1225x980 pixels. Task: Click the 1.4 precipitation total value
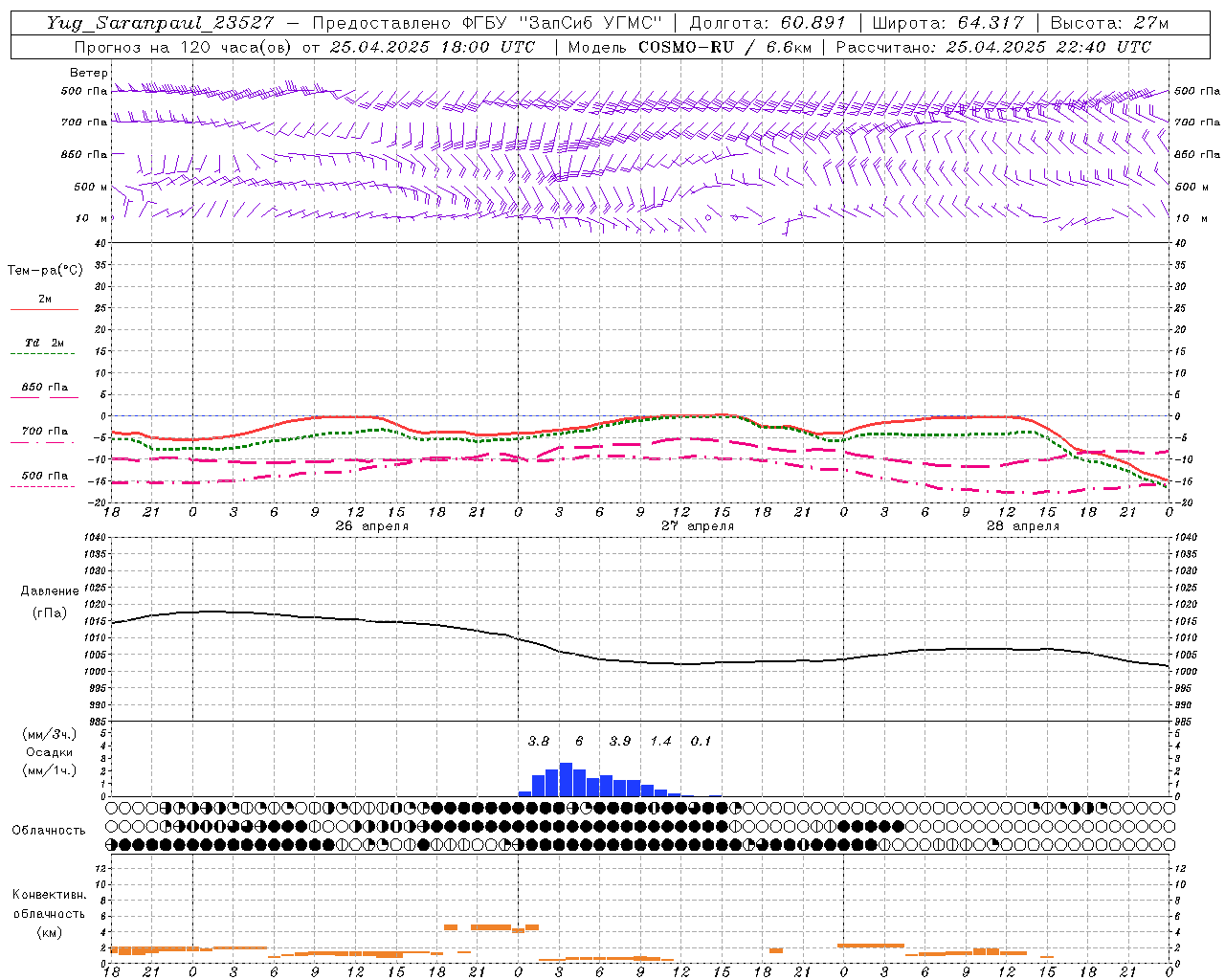pos(661,742)
